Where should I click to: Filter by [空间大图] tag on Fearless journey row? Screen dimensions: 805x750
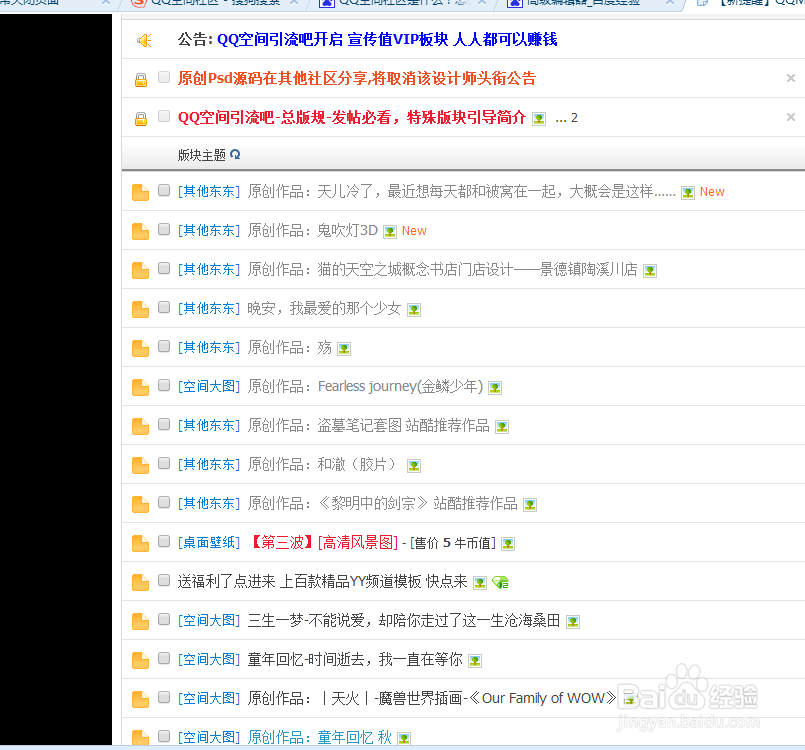[x=209, y=387]
